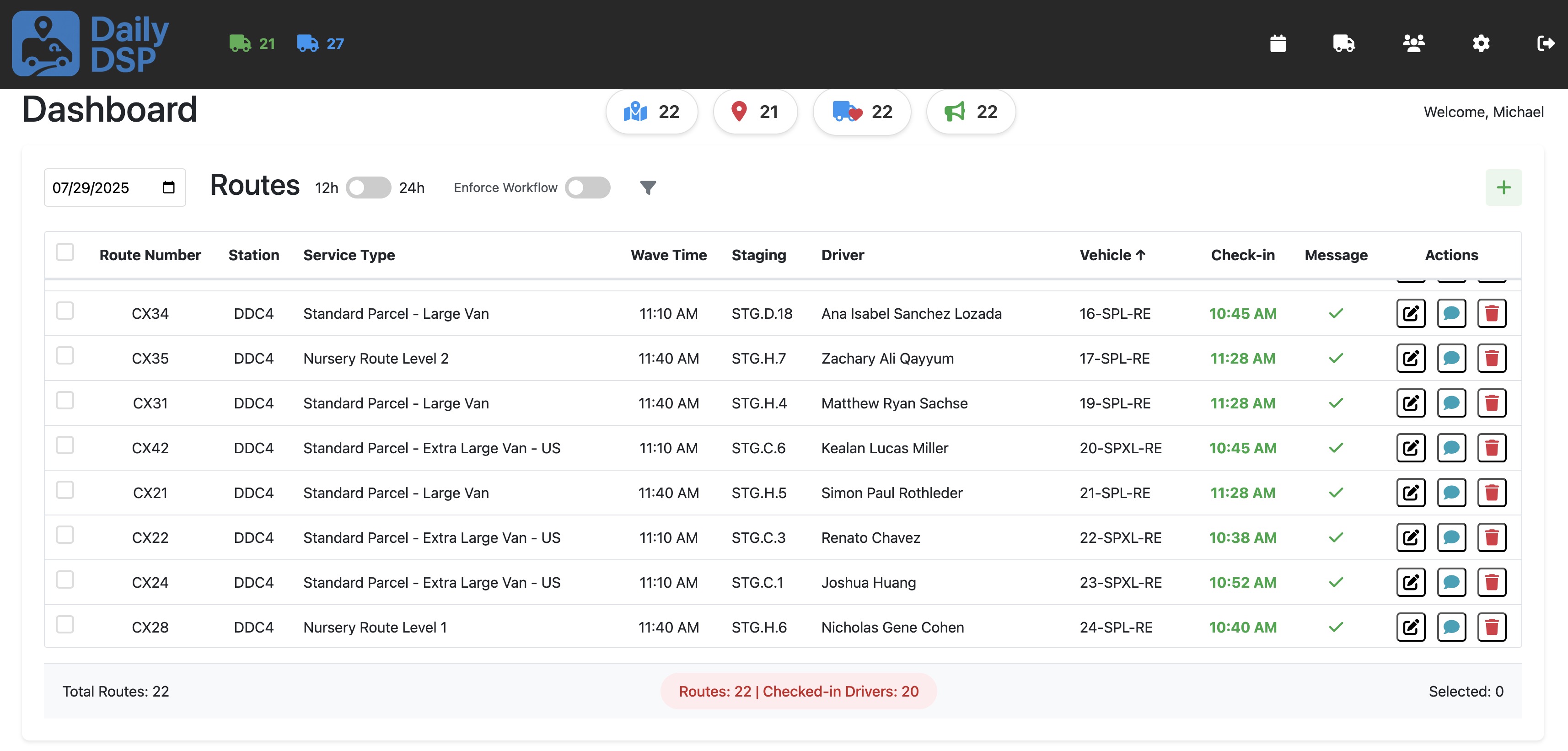Select the map stat pill showing 22
Screen dimensions: 1568x751
point(652,112)
